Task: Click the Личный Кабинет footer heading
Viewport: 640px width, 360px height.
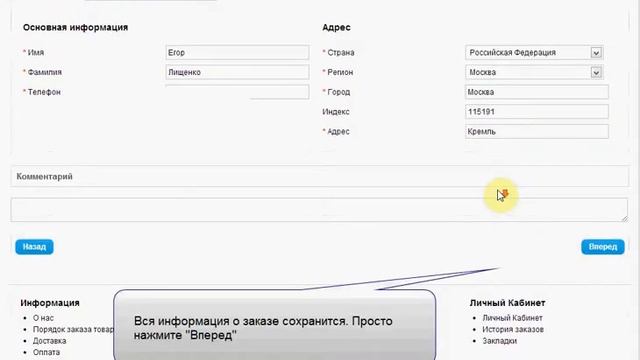Action: click(x=507, y=303)
